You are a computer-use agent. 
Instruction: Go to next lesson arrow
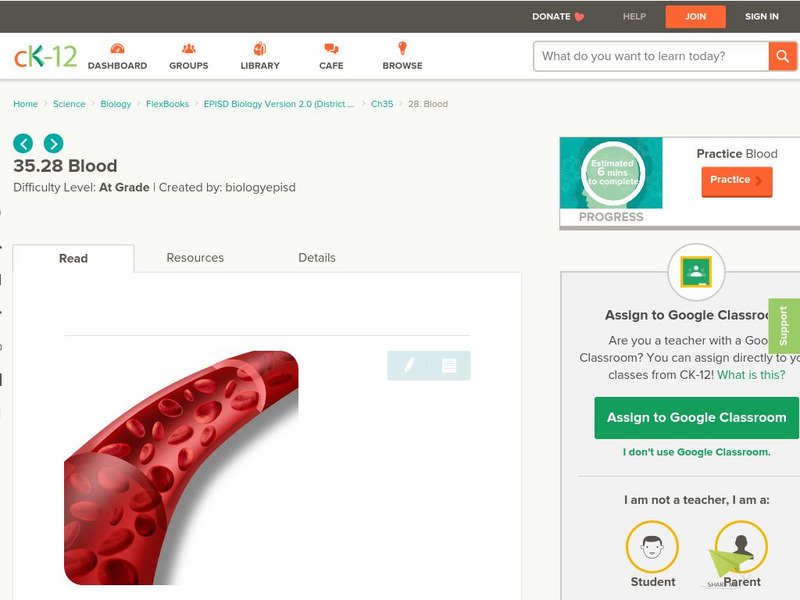point(54,143)
